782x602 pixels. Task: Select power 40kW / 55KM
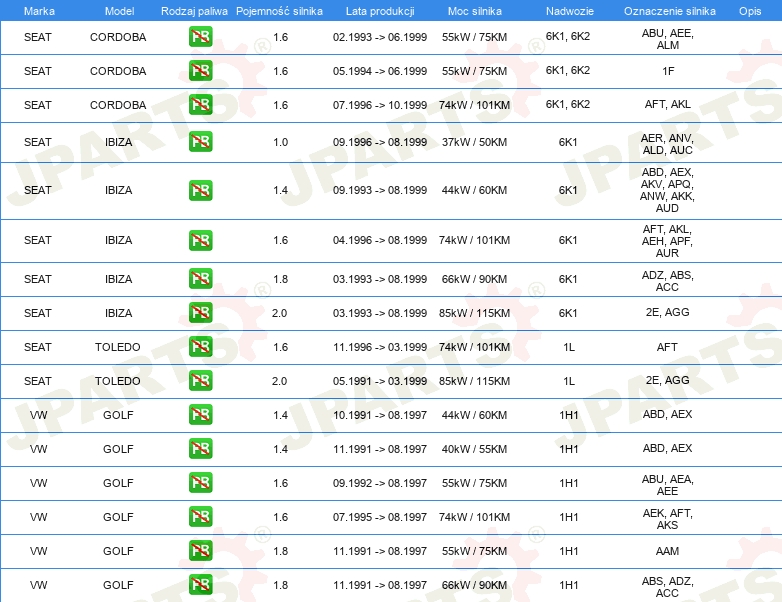[474, 449]
